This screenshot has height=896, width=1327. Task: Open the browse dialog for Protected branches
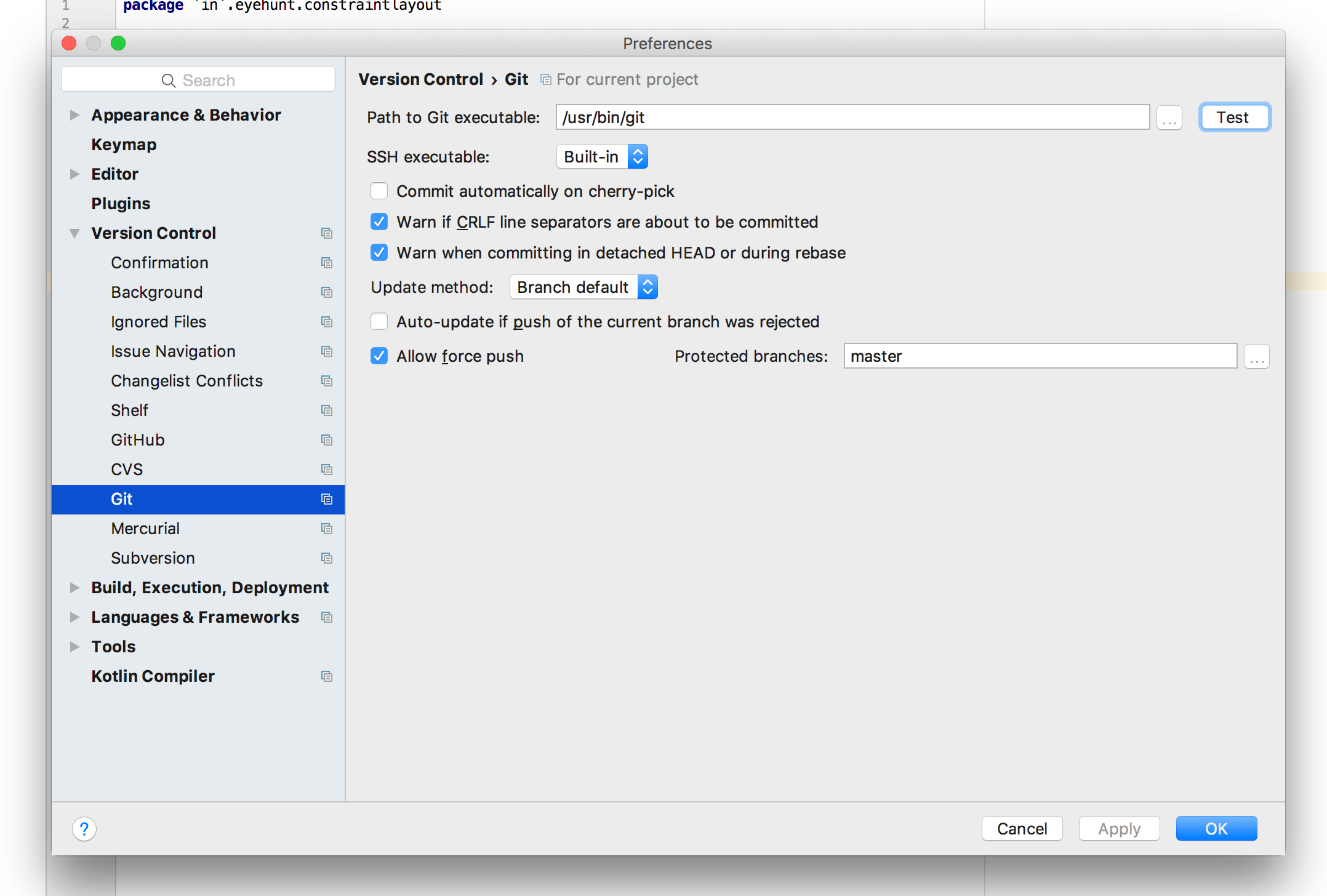[1256, 356]
